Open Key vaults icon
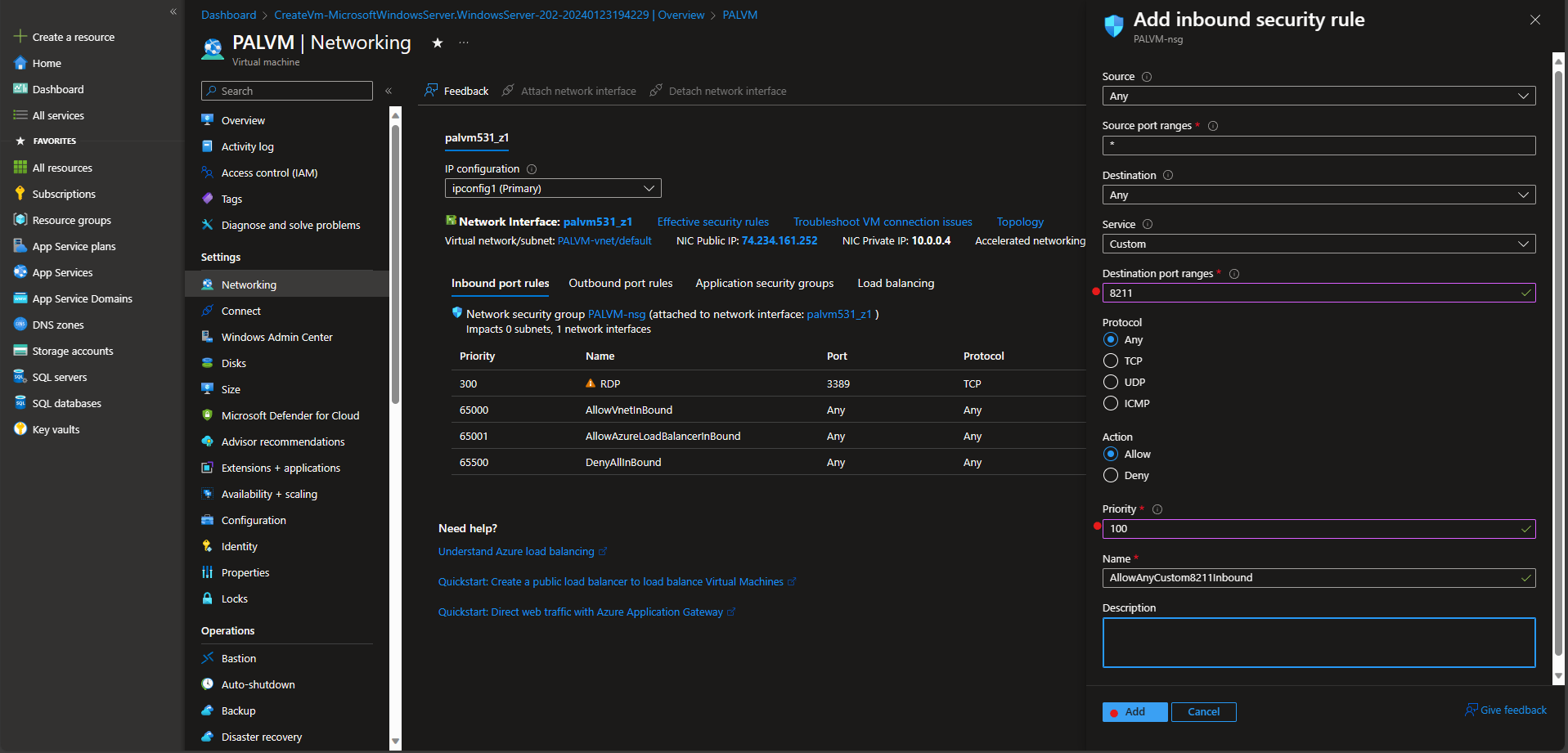This screenshot has width=1568, height=753. [x=20, y=429]
